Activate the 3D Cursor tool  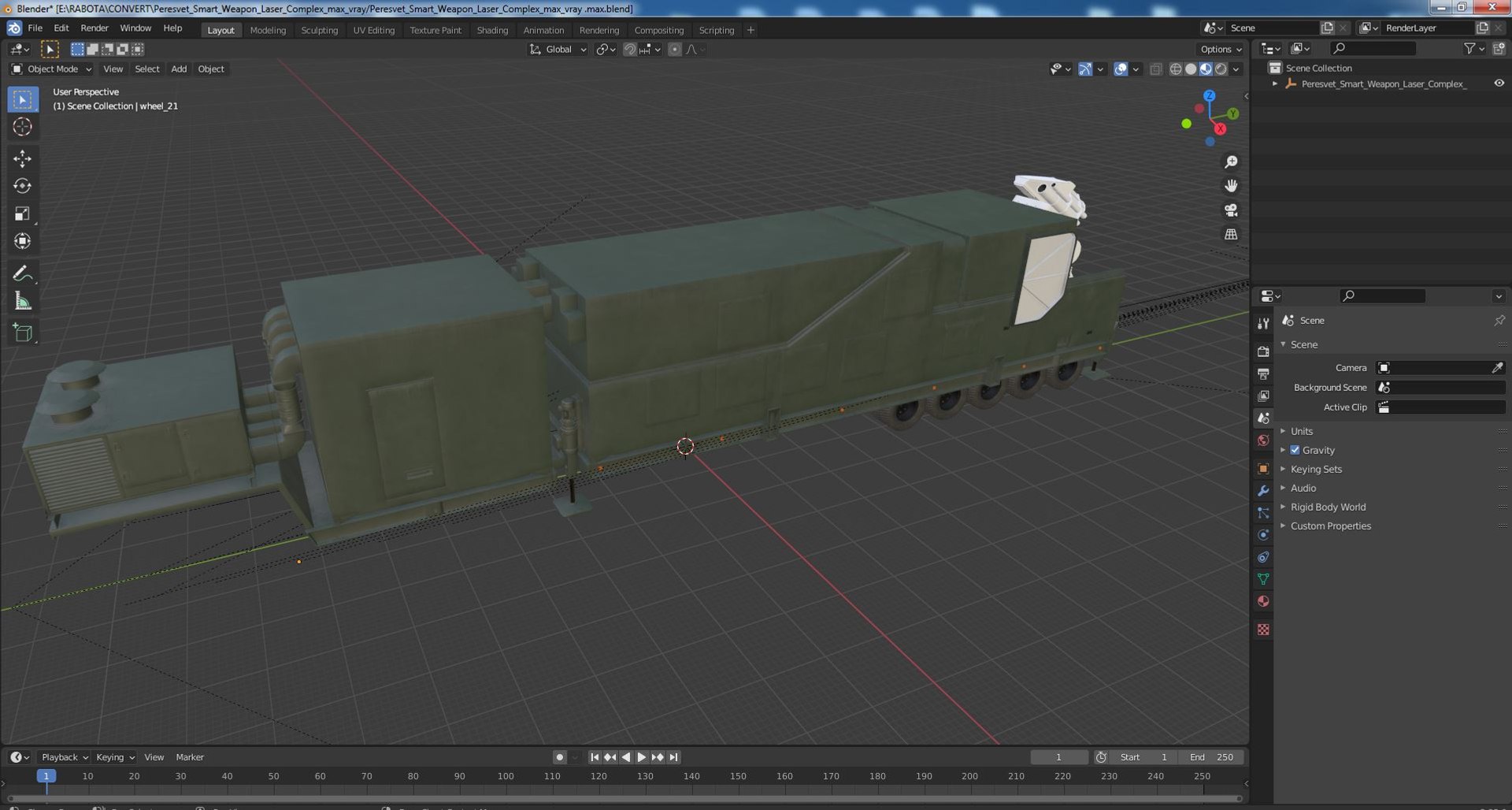[23, 127]
